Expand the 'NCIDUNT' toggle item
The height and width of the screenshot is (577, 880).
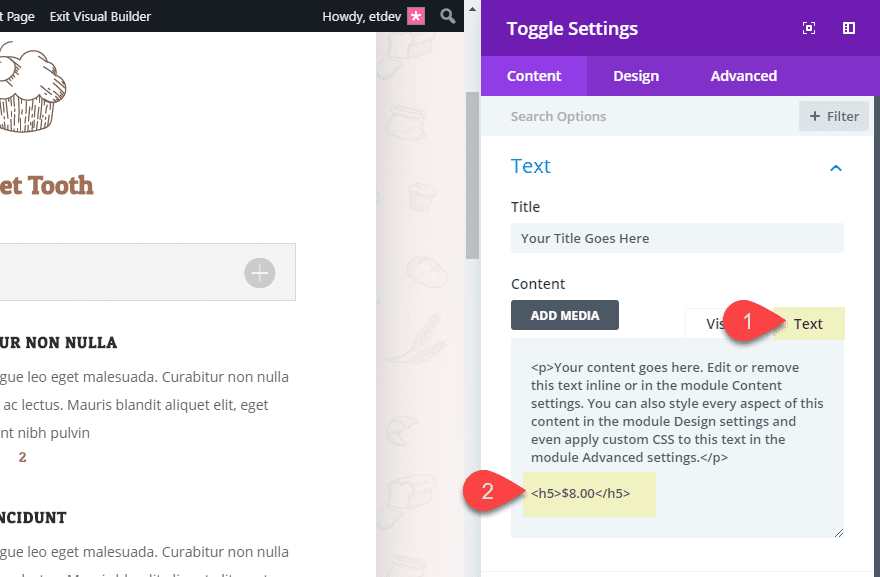[x=35, y=518]
